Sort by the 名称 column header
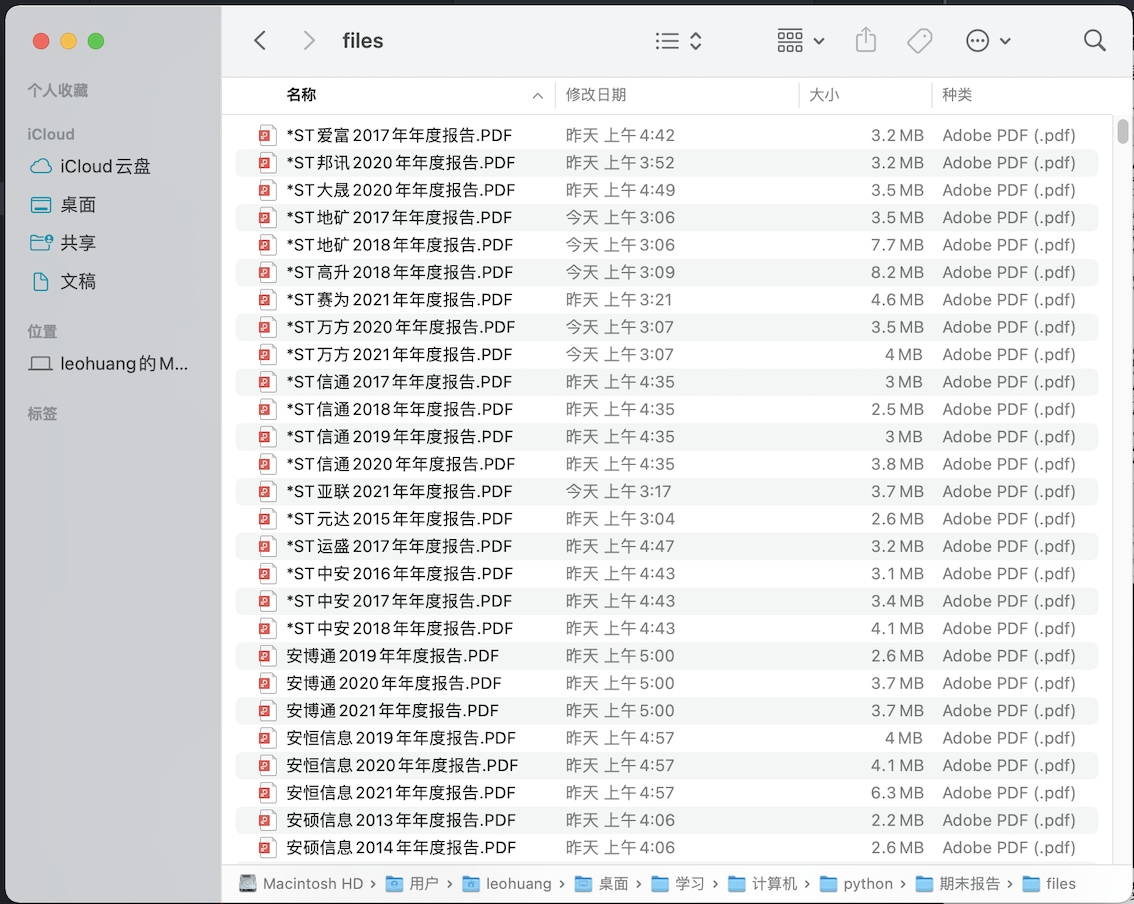1134x904 pixels. (302, 95)
